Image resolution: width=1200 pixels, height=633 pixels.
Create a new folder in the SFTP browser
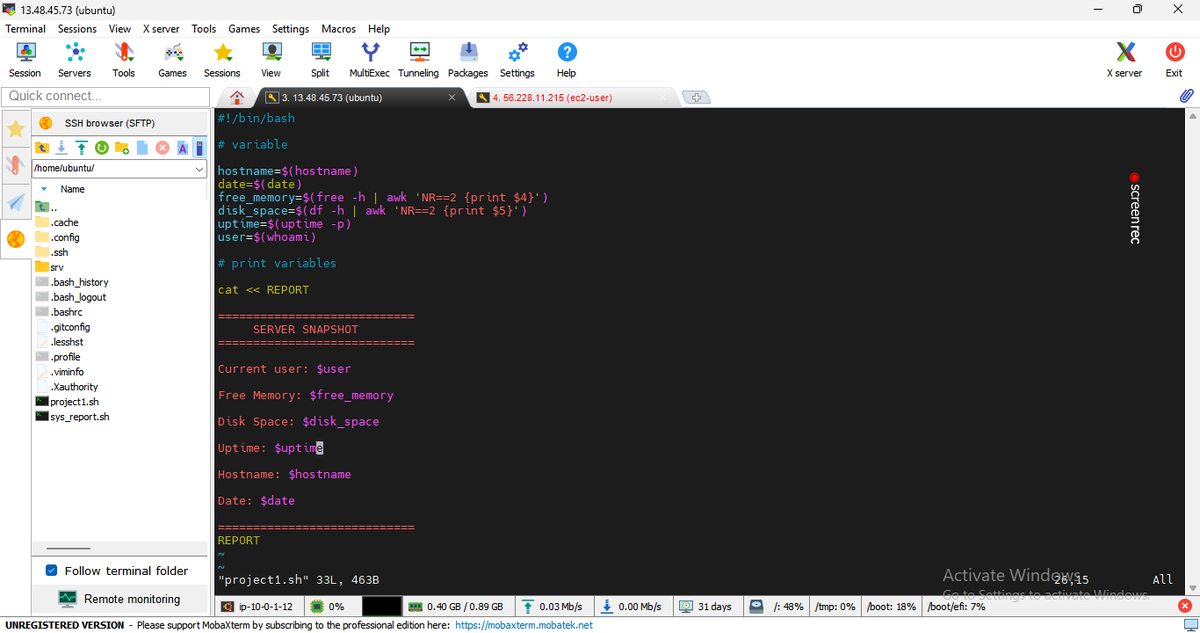(x=122, y=148)
